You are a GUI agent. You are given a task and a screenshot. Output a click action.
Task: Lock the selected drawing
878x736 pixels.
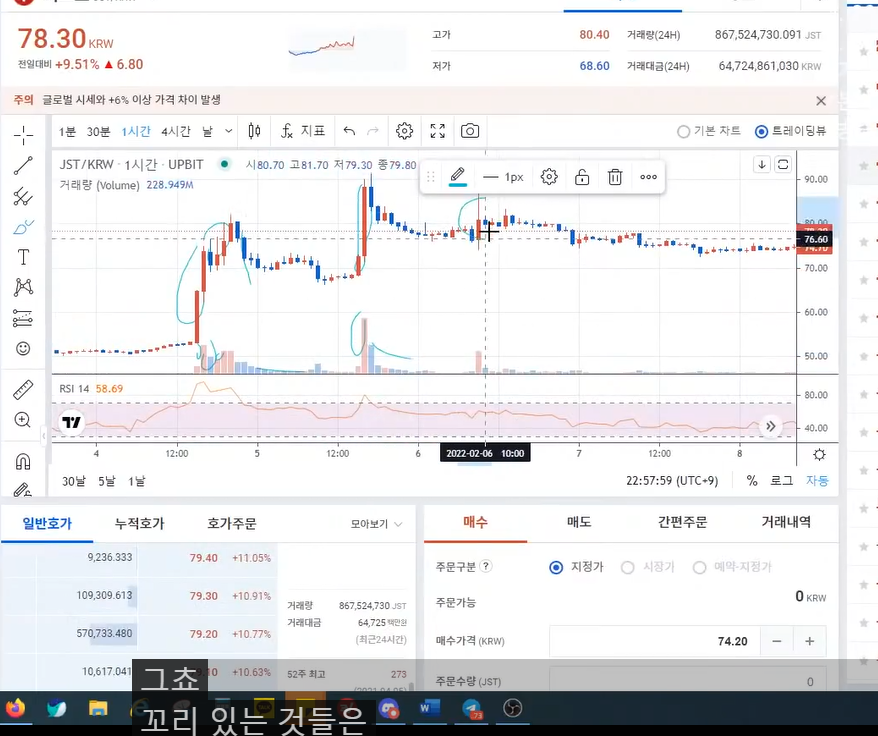[x=582, y=177]
